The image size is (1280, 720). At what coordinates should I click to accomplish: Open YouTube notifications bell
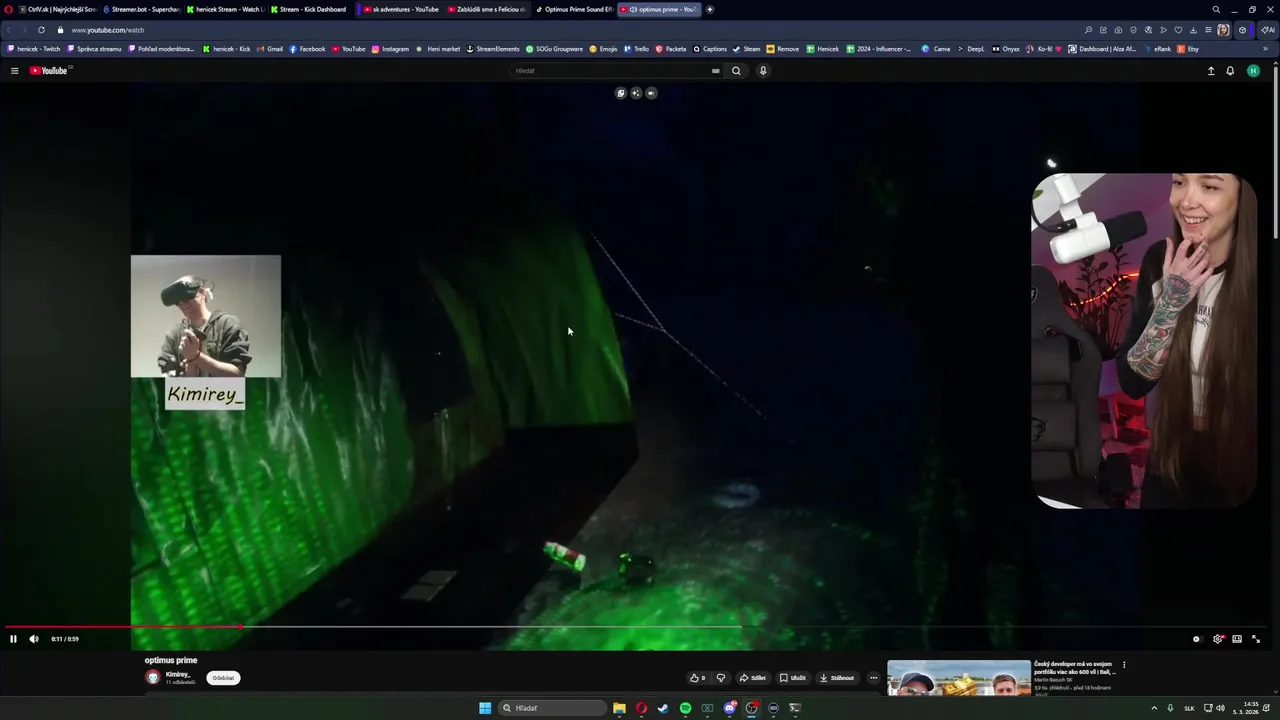point(1230,71)
